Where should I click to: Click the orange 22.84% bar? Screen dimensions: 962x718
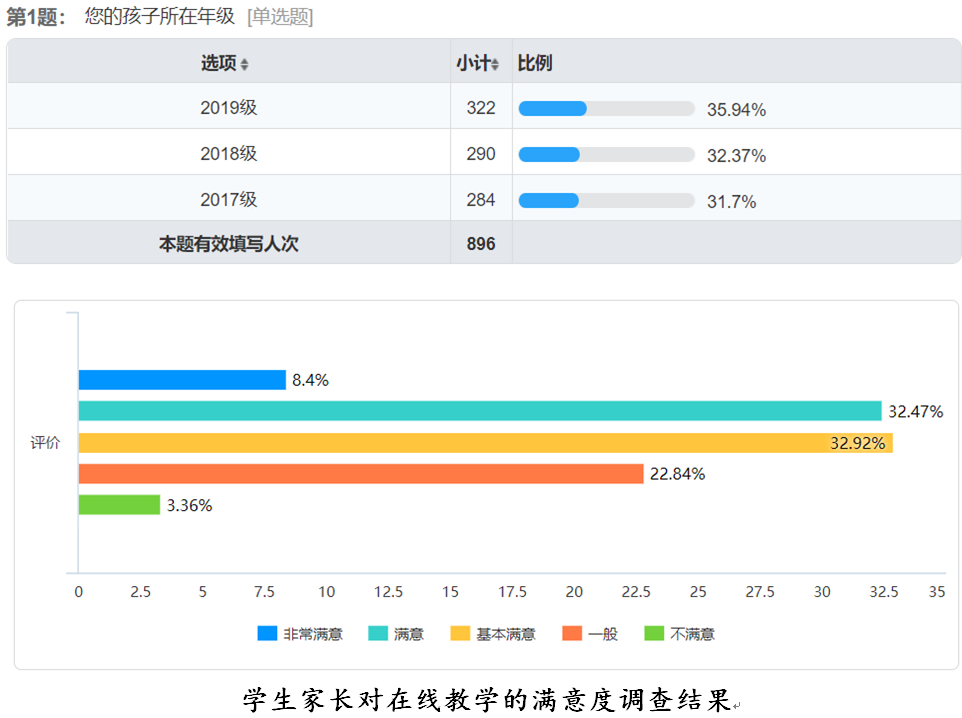tap(360, 474)
